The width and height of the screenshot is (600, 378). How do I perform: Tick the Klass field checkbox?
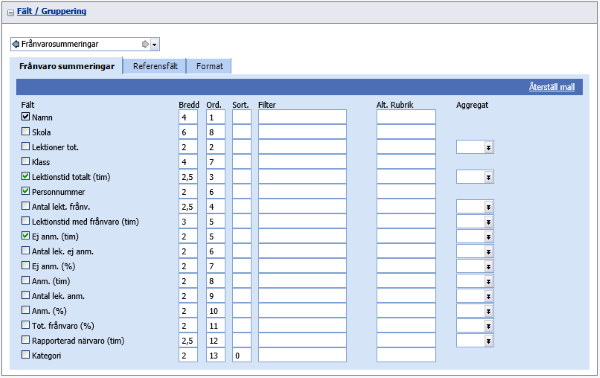tap(25, 161)
